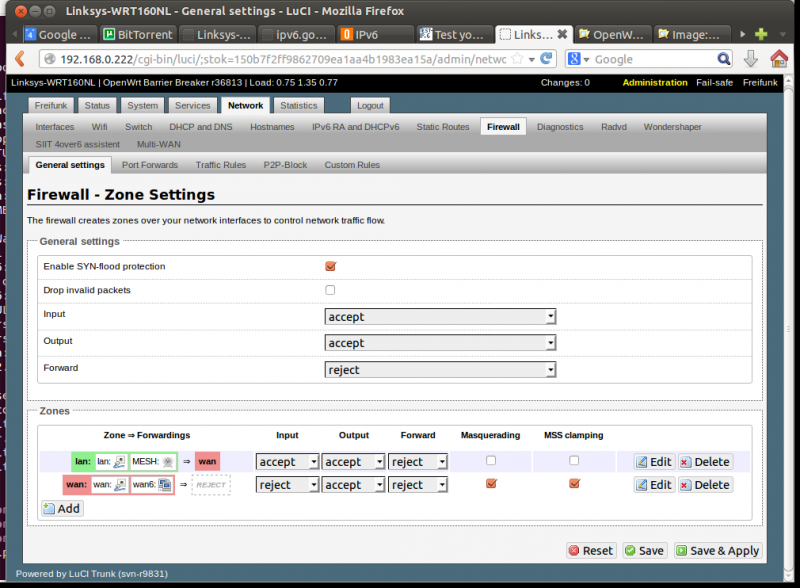800x588 pixels.
Task: Change the lan zone Output dropdown
Action: [353, 461]
